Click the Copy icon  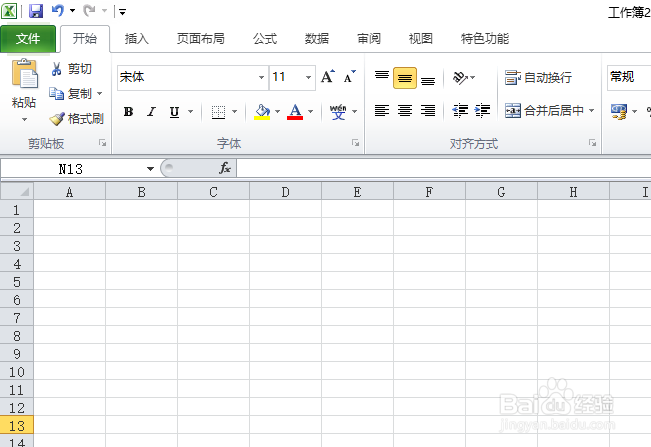tap(56, 93)
